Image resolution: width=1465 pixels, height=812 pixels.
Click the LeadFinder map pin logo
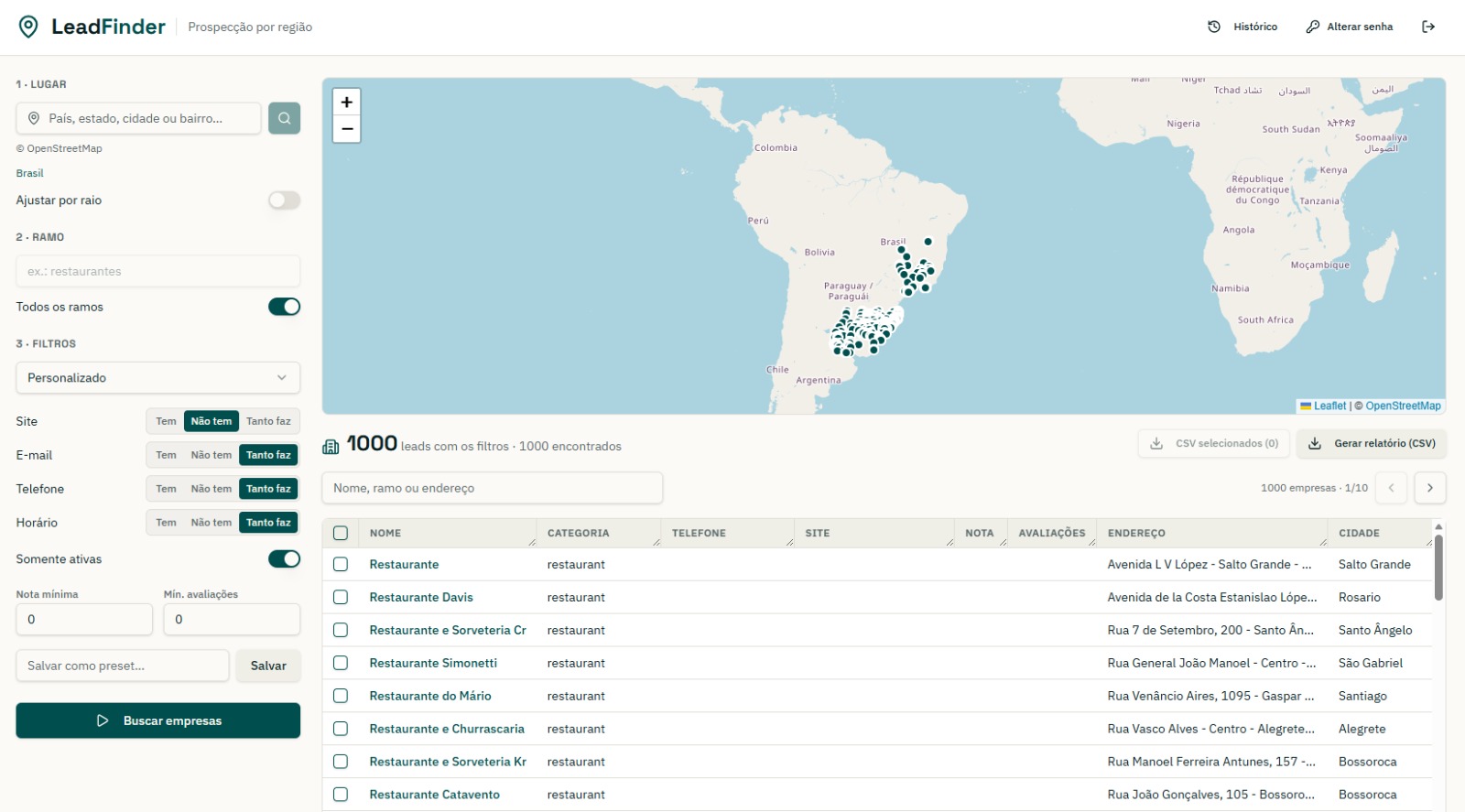28,27
